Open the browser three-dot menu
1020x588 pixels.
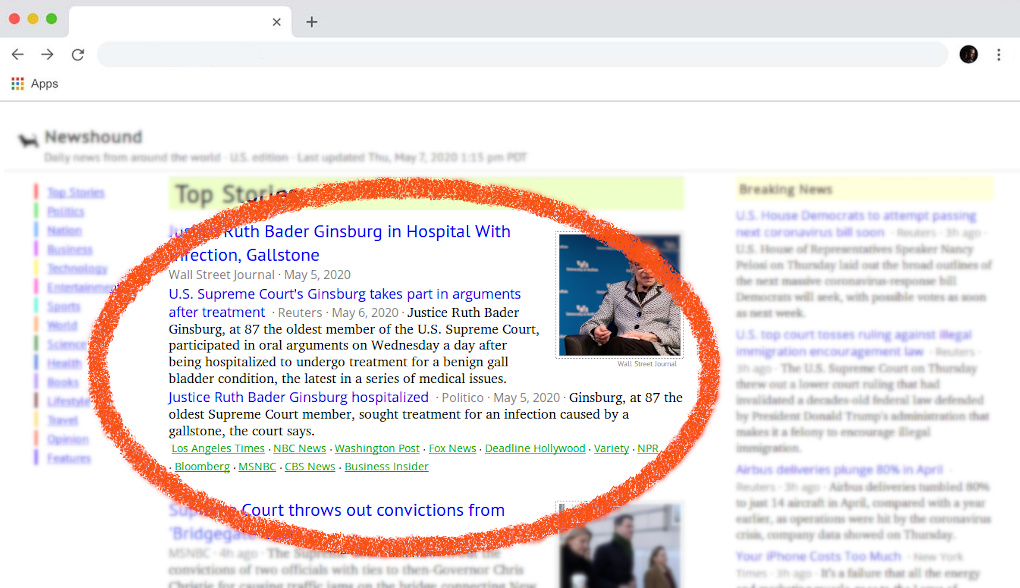tap(998, 54)
